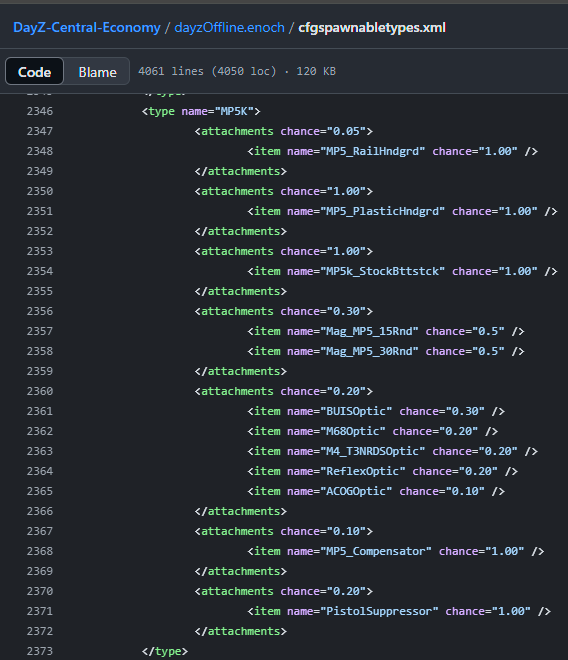Click the cfgspawnabletypes.xml file name

pyautogui.click(x=372, y=28)
